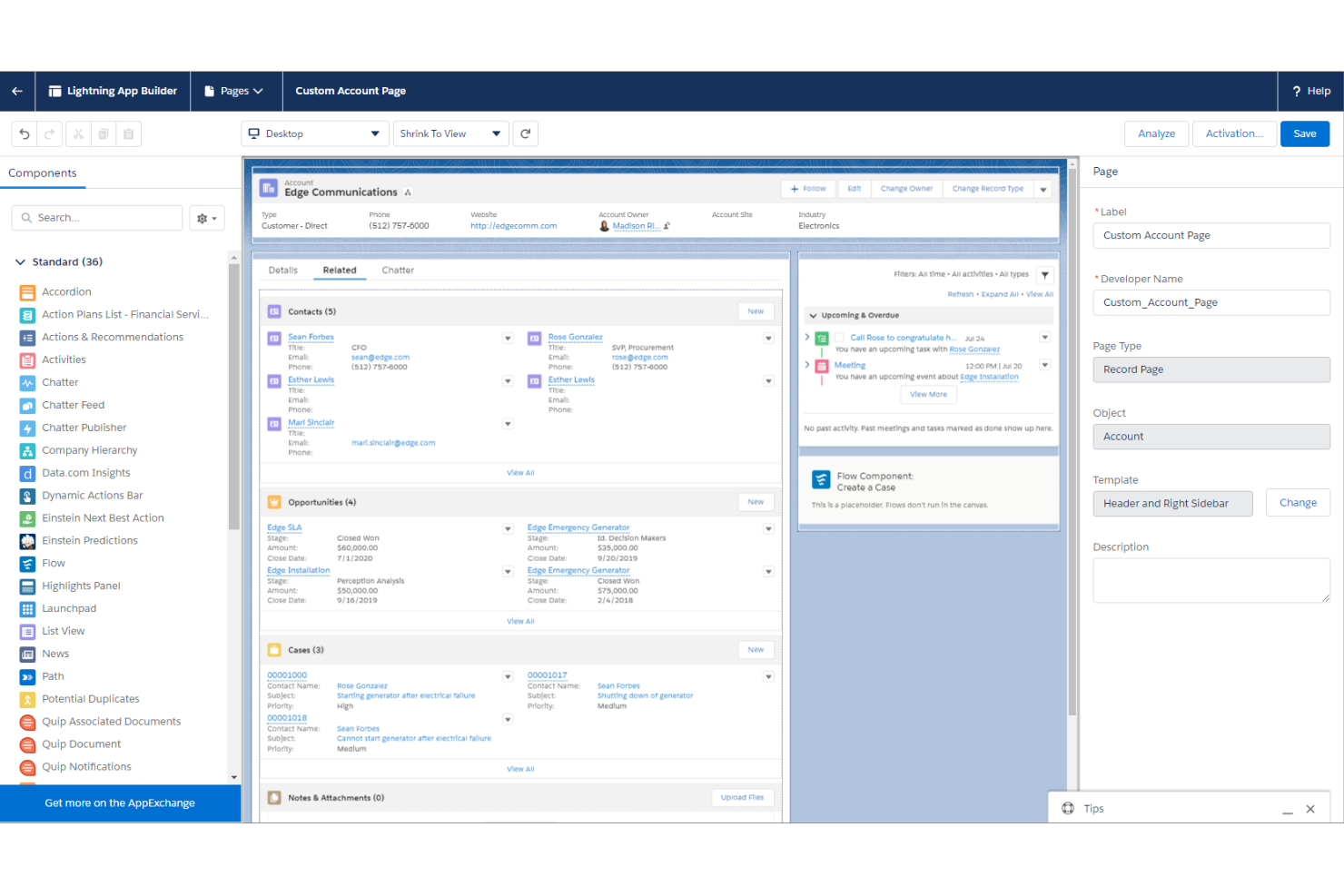The height and width of the screenshot is (896, 1344).
Task: Select the News component
Action: pos(54,655)
